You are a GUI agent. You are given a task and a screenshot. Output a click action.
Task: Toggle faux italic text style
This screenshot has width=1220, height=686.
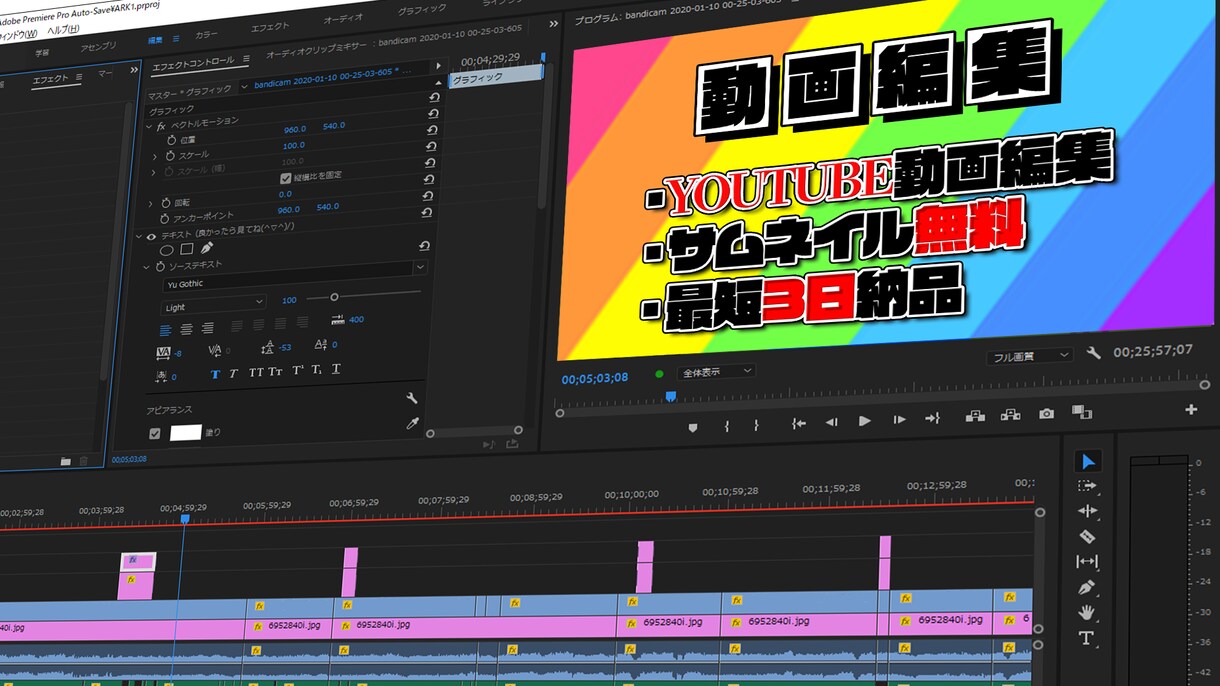coord(233,374)
